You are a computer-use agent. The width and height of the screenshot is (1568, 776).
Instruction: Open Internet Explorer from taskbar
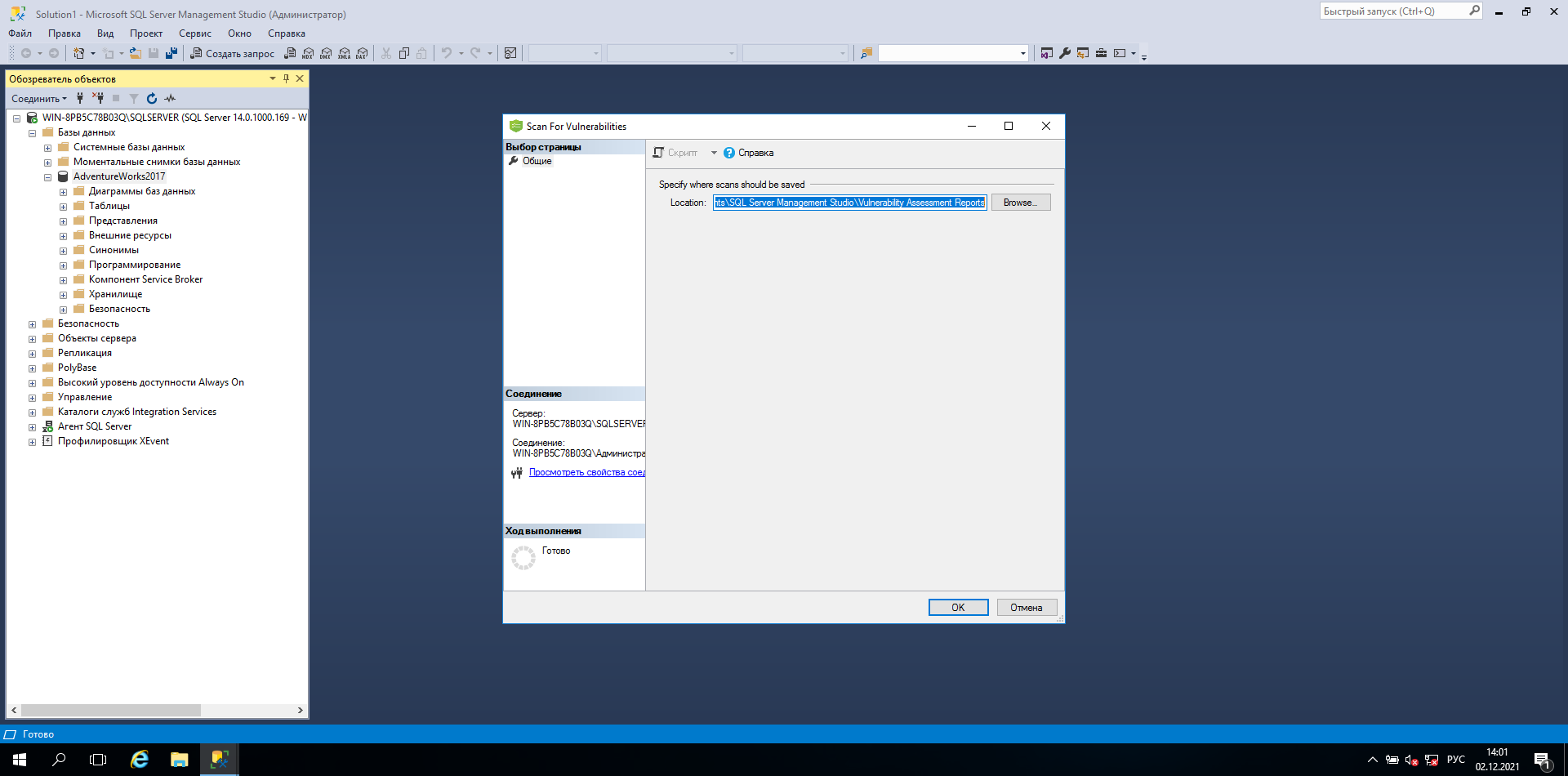coord(140,760)
